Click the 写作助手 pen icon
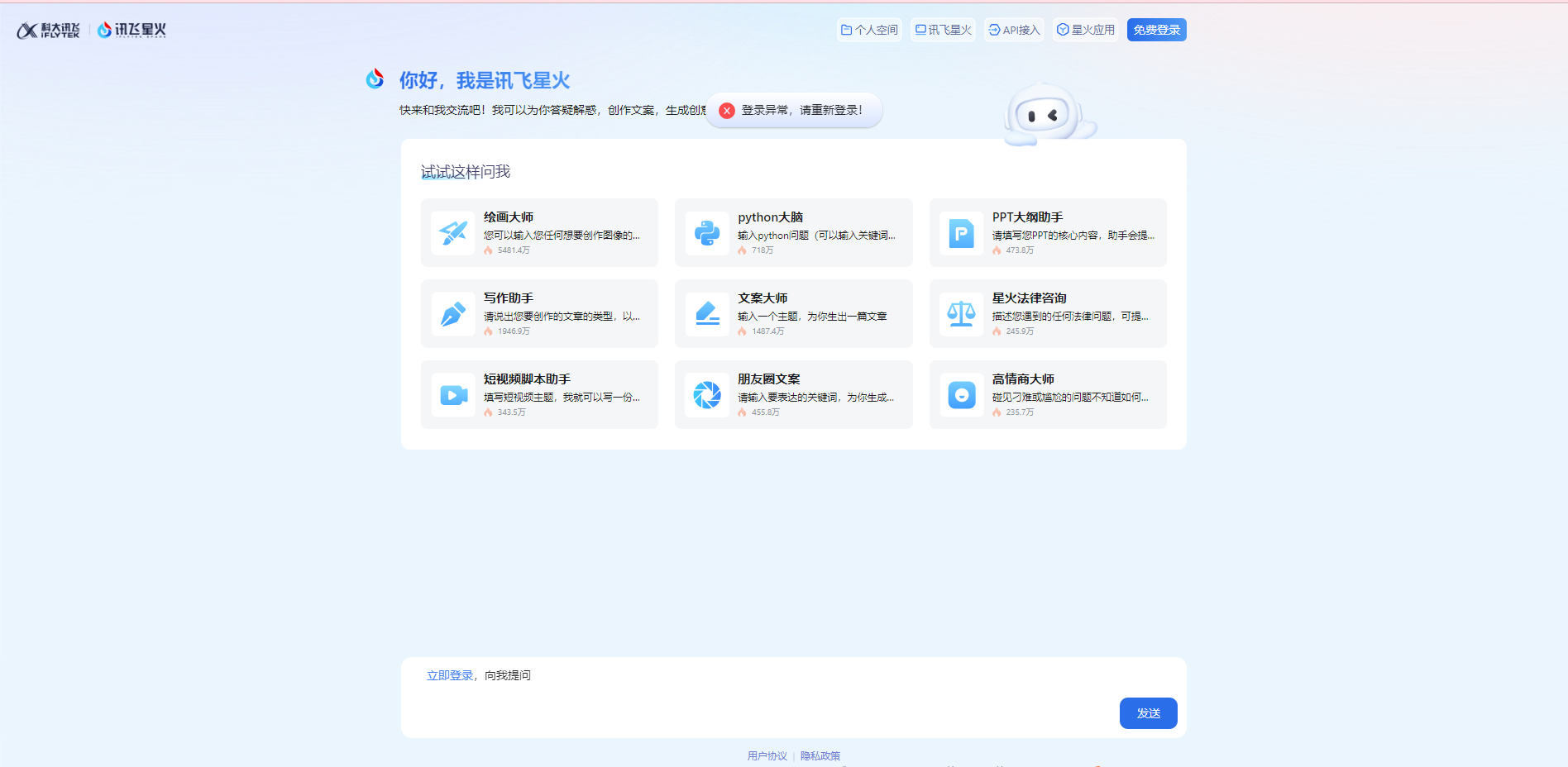Viewport: 1568px width, 767px height. point(452,314)
